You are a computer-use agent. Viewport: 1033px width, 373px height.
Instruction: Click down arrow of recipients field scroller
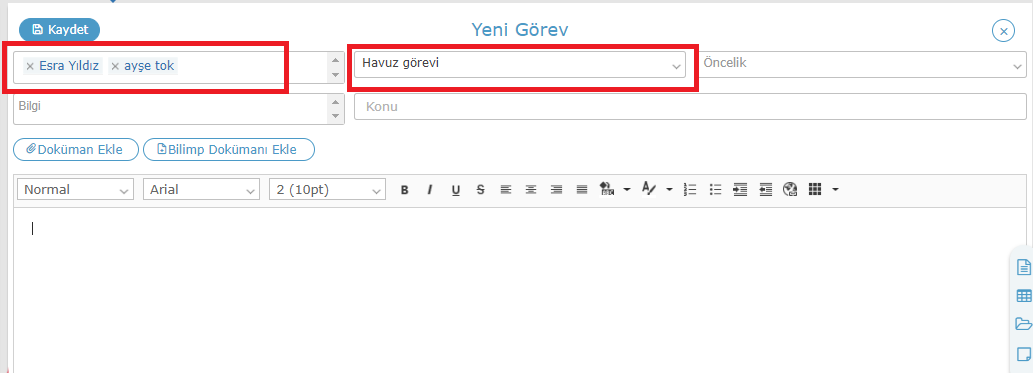click(336, 74)
